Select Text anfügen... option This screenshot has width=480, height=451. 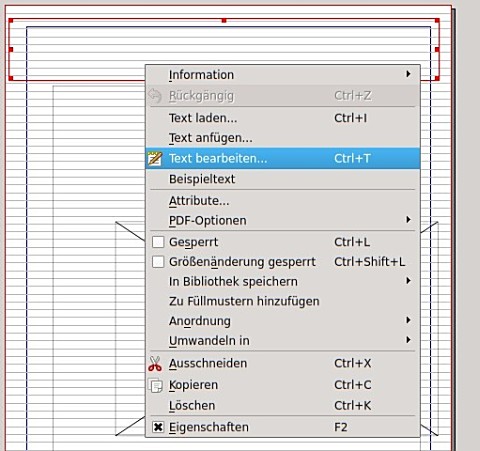(283, 138)
